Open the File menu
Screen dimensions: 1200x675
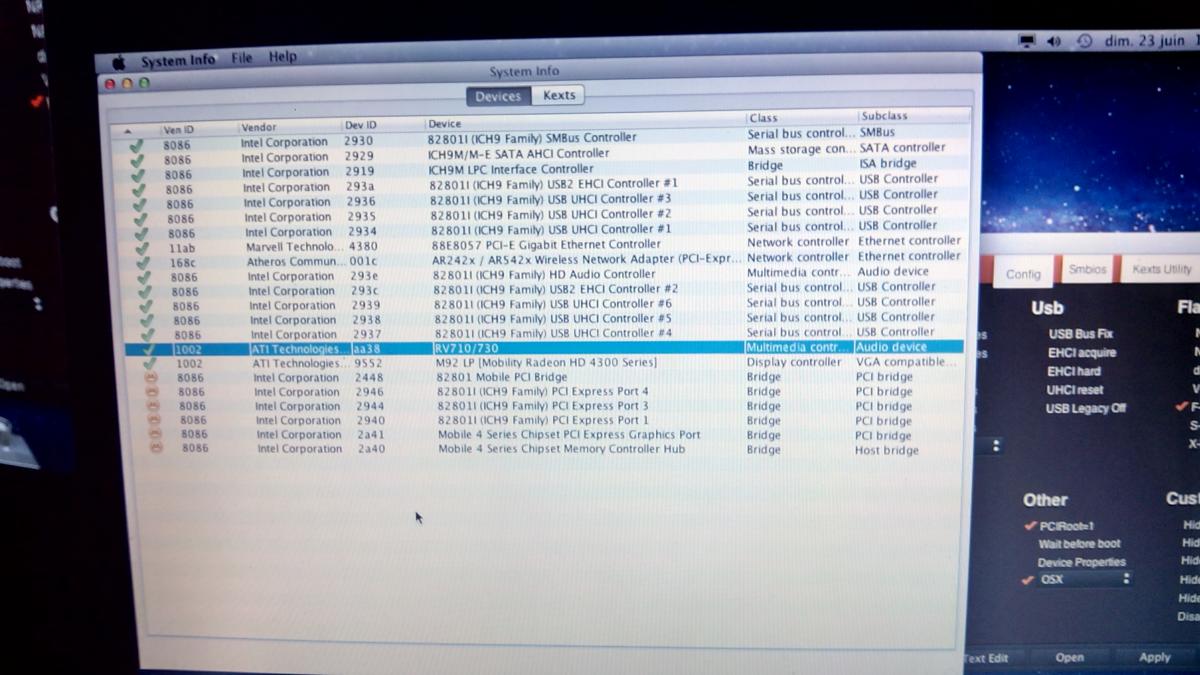(x=242, y=58)
